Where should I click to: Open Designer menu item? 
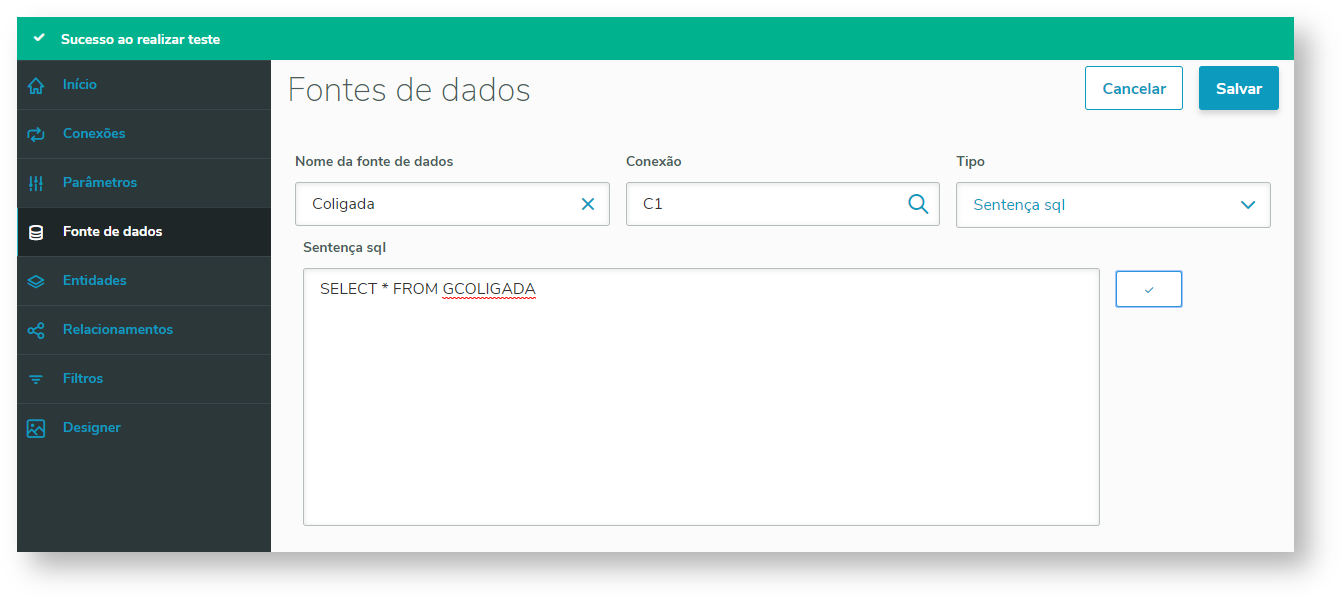coord(144,428)
